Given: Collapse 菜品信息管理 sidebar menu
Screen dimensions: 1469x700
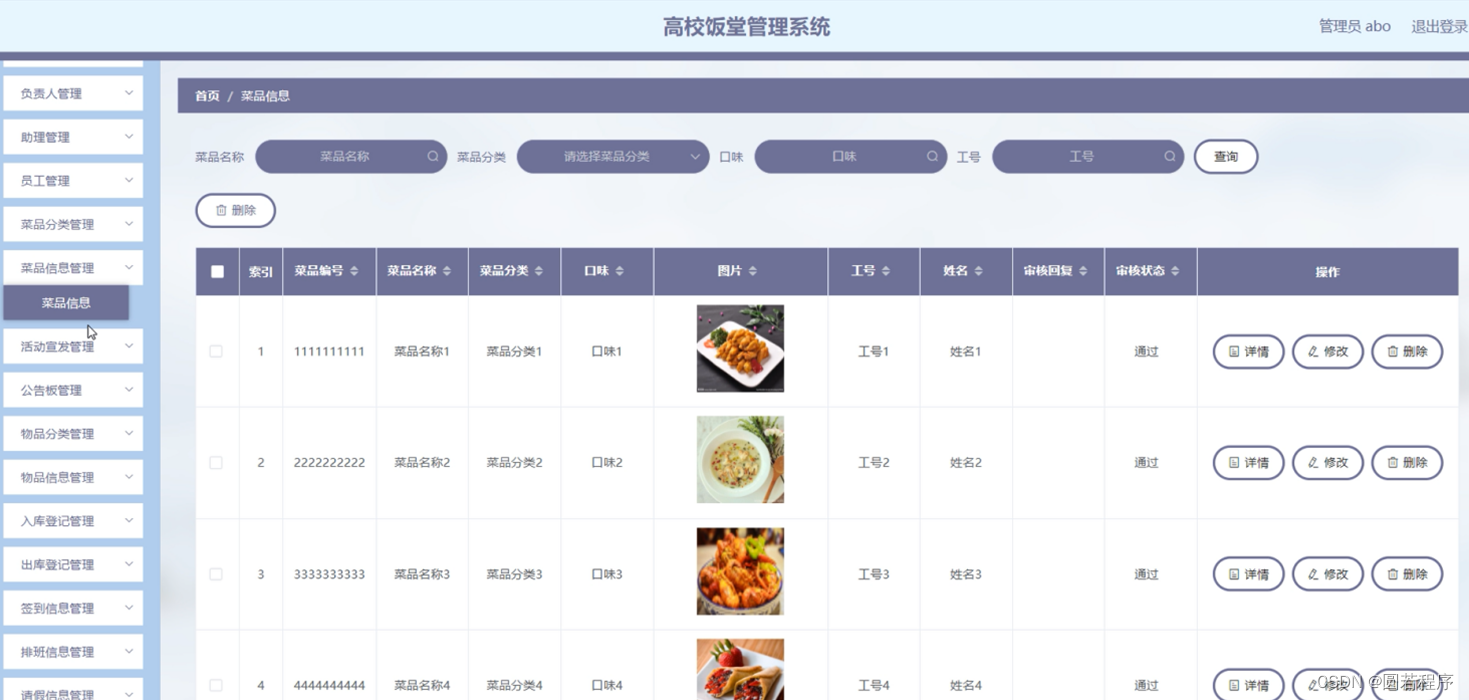Looking at the screenshot, I should 73,267.
